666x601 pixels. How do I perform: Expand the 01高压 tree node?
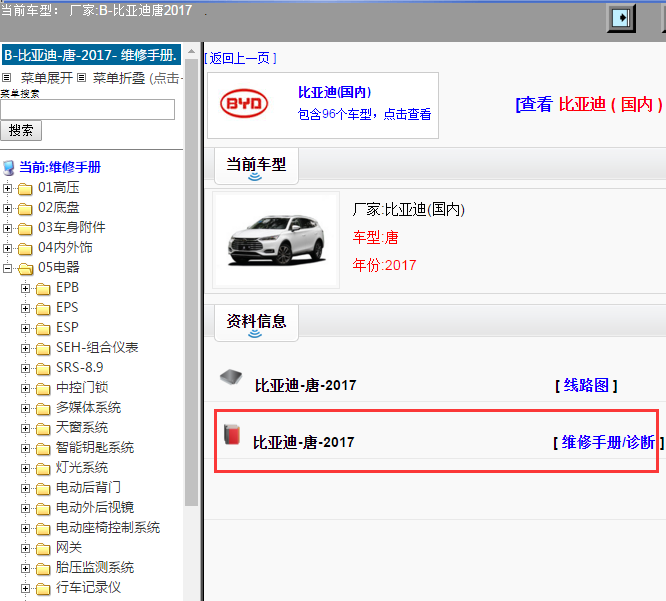click(x=7, y=188)
